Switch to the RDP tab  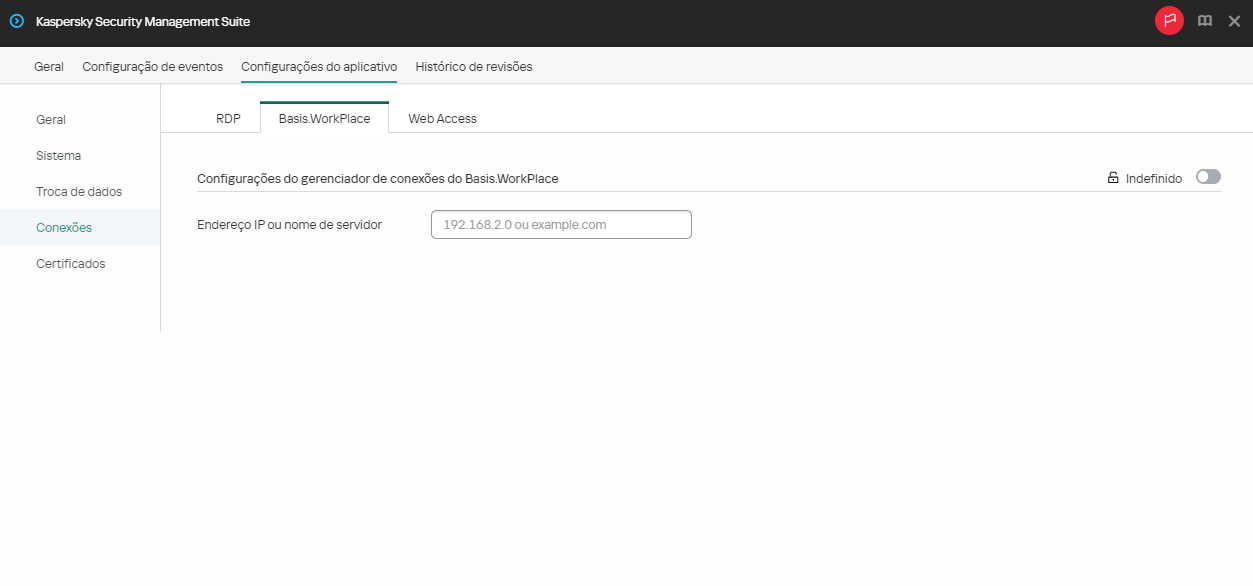(228, 118)
